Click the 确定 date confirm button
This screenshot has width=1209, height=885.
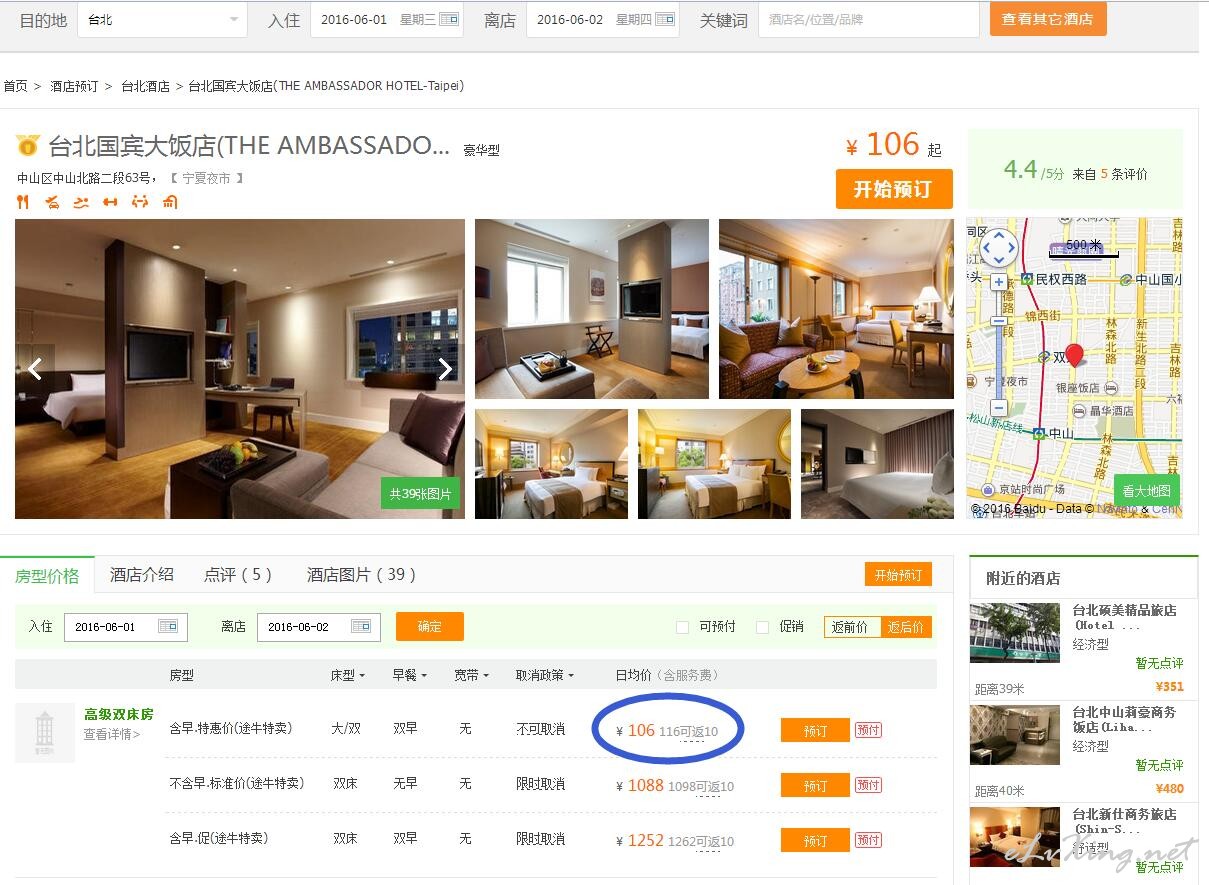pos(430,627)
